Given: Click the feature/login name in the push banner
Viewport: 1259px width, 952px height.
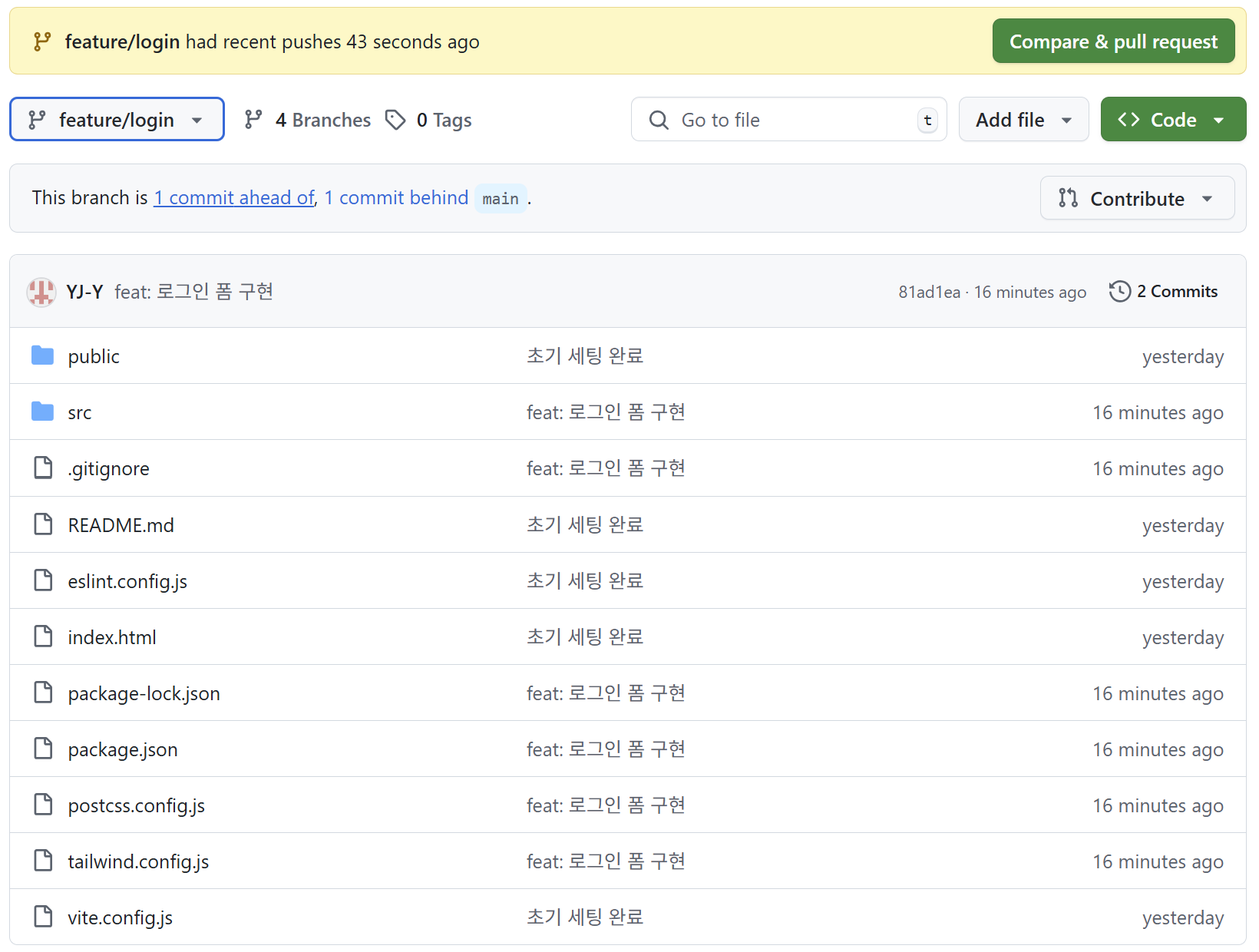Looking at the screenshot, I should pyautogui.click(x=122, y=41).
